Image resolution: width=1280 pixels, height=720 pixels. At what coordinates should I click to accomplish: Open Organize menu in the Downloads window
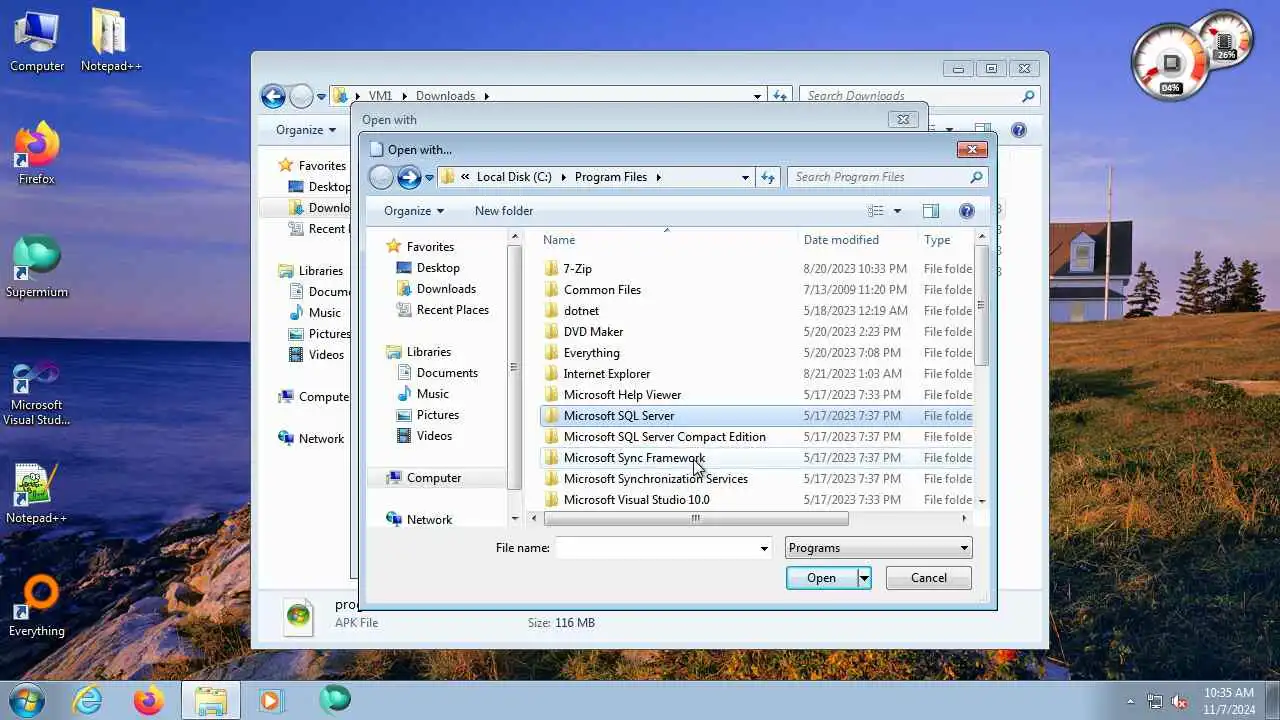[306, 130]
